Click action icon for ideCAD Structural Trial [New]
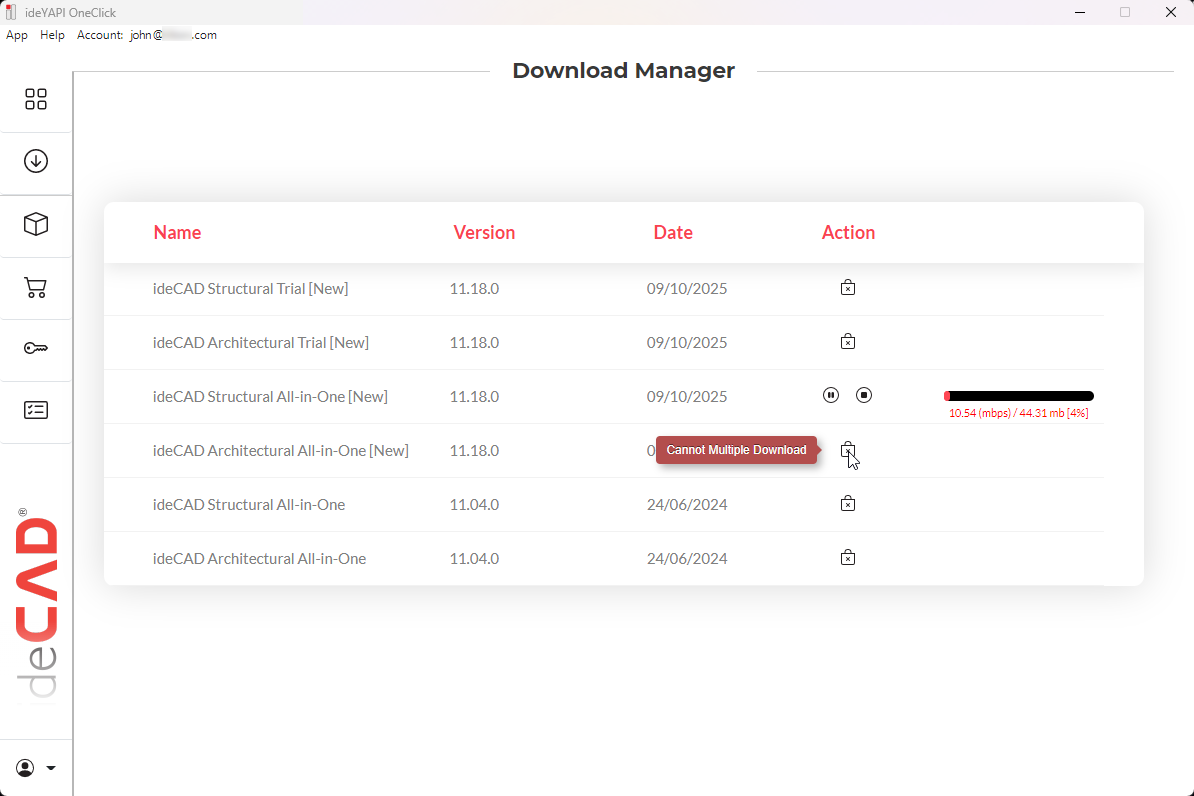 tap(848, 287)
